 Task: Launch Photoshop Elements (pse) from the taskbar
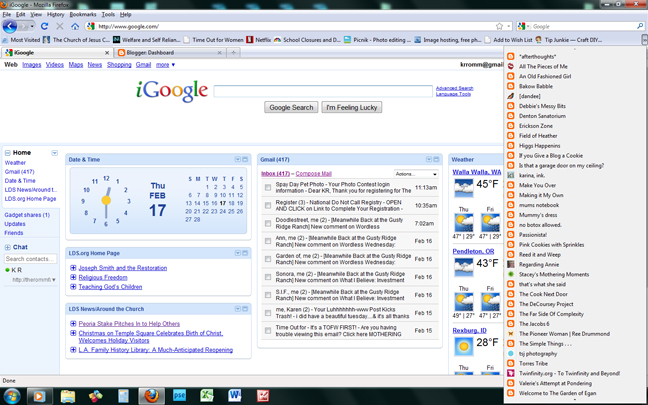(x=179, y=396)
